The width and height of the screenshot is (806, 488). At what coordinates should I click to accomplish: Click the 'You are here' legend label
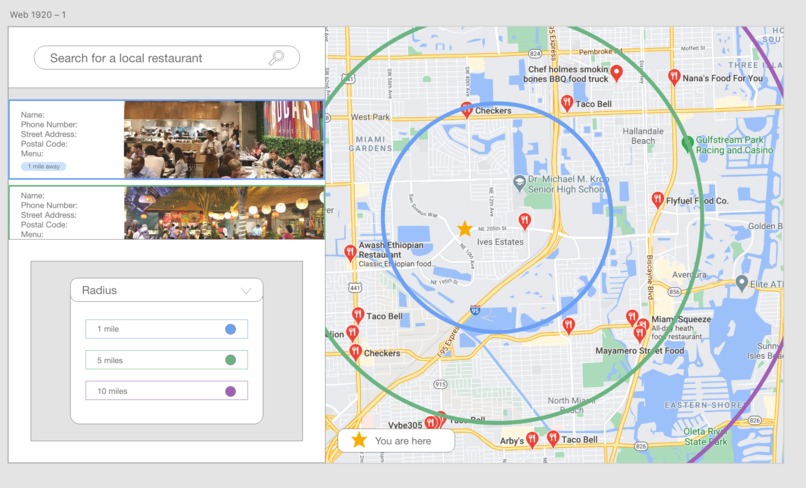(403, 441)
